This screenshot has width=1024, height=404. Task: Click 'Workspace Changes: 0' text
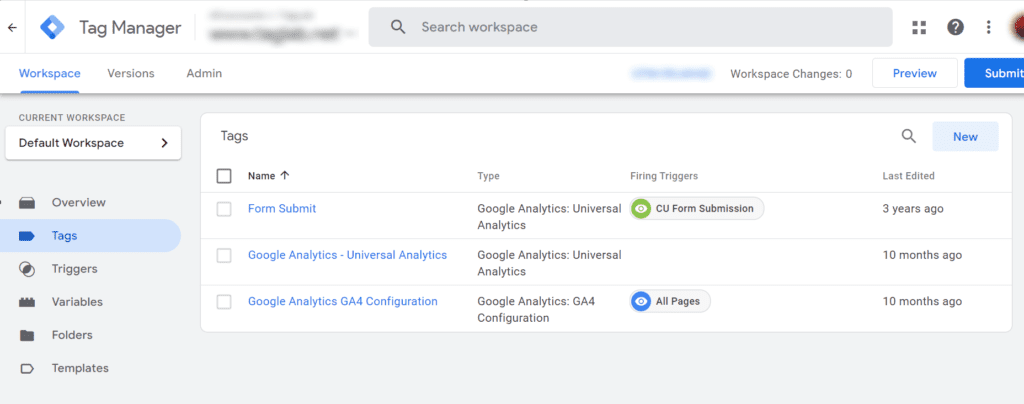tap(791, 74)
